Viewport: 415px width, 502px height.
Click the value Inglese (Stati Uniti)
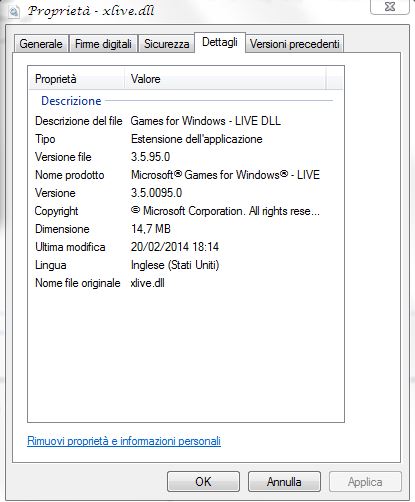click(175, 265)
